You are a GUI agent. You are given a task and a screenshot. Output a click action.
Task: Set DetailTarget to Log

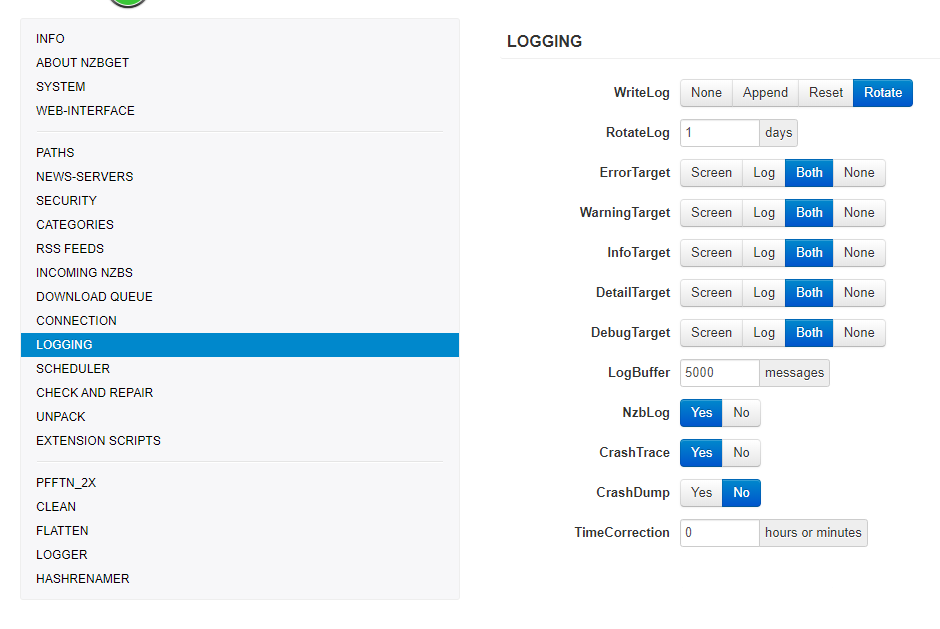764,293
